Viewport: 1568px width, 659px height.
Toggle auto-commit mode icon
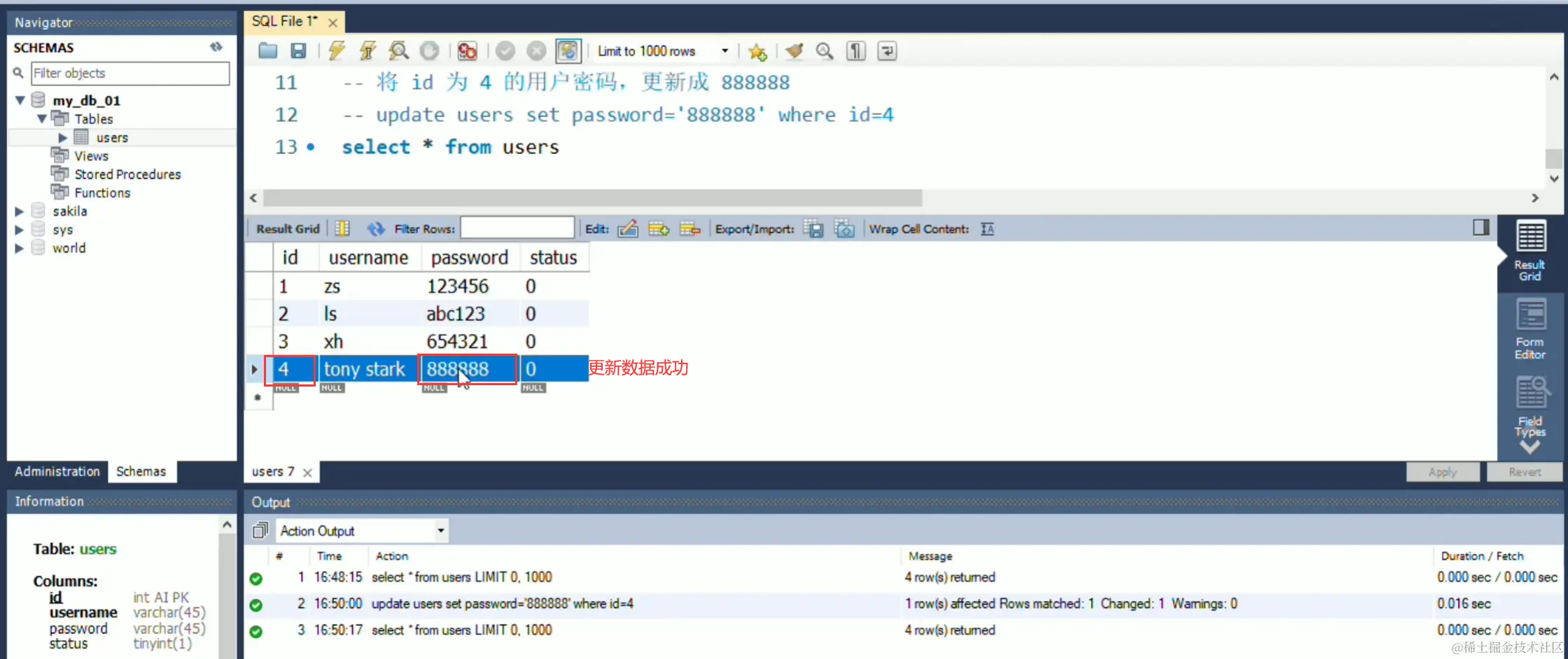point(568,50)
